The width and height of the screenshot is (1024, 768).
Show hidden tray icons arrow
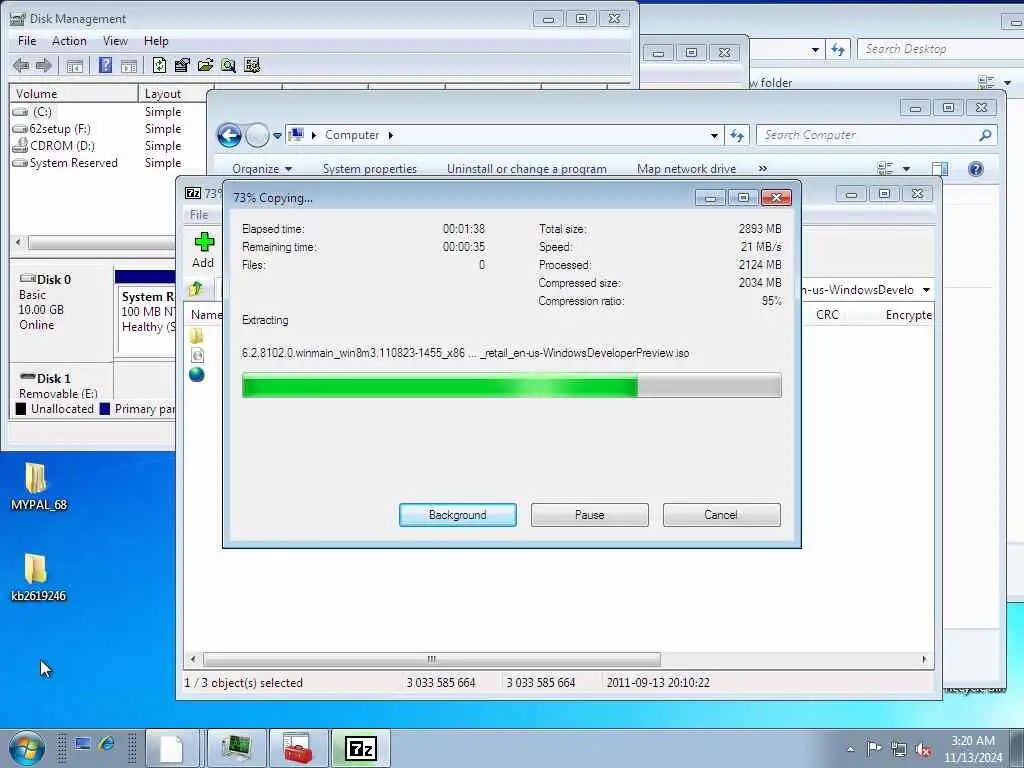[850, 750]
